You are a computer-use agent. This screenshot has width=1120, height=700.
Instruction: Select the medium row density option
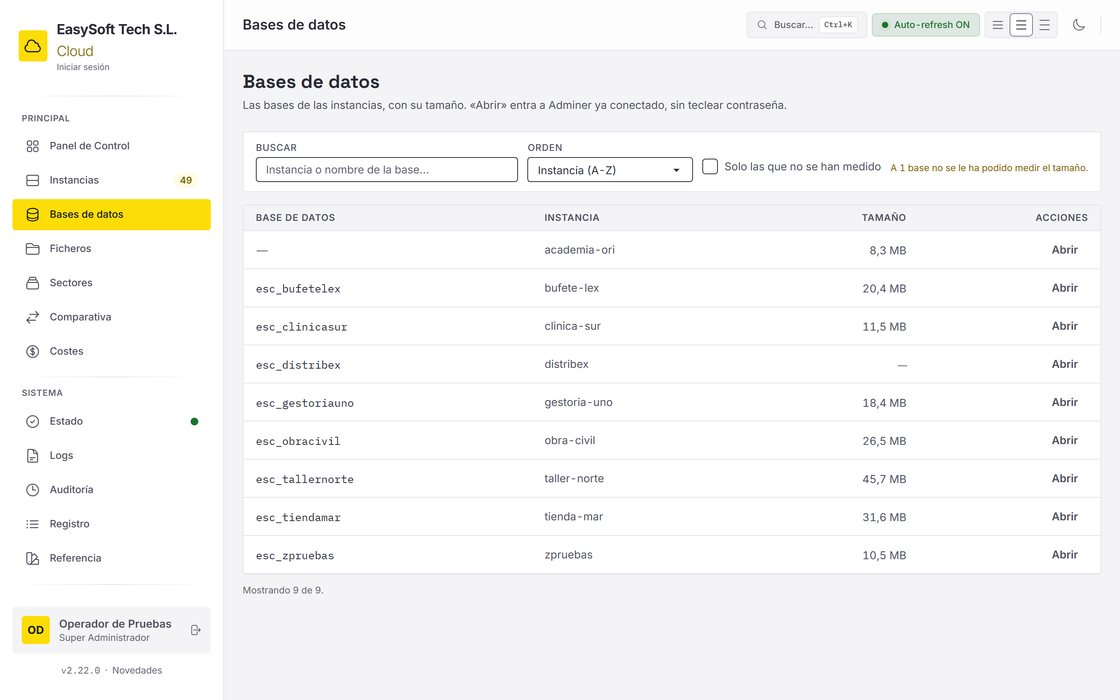pyautogui.click(x=1021, y=25)
